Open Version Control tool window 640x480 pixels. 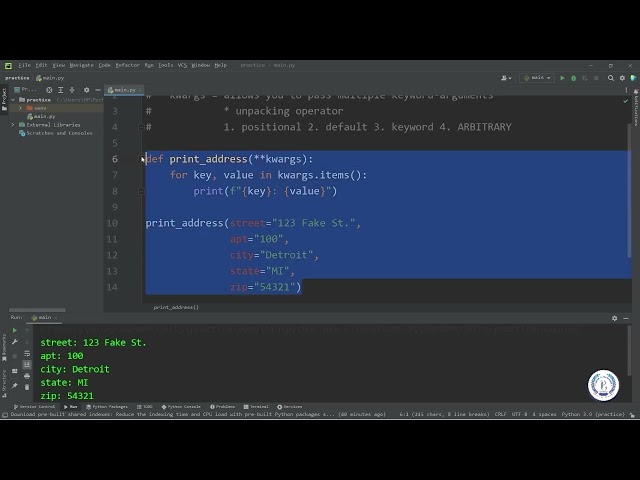pos(34,407)
